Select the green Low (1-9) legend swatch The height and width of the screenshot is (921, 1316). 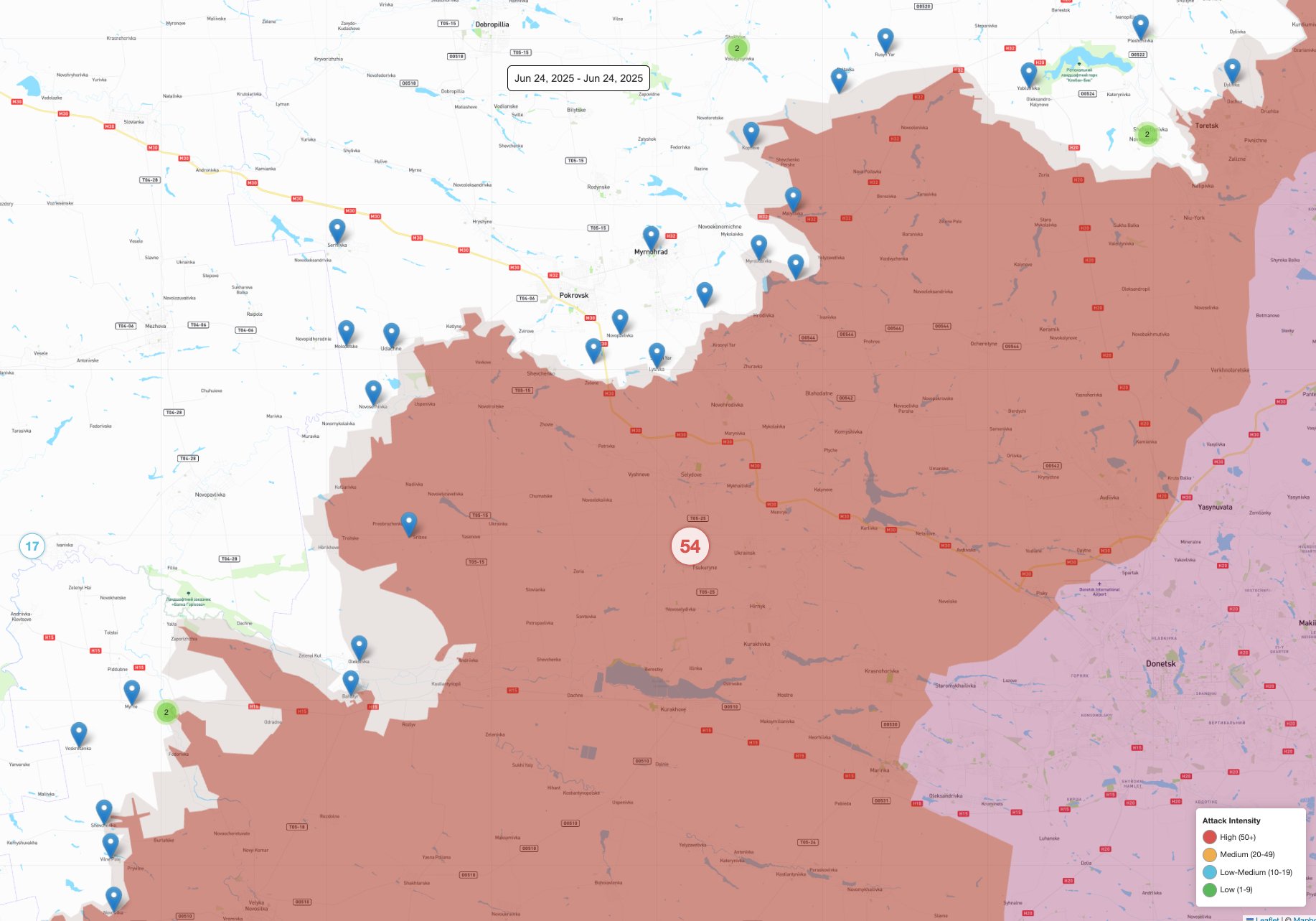[1210, 889]
